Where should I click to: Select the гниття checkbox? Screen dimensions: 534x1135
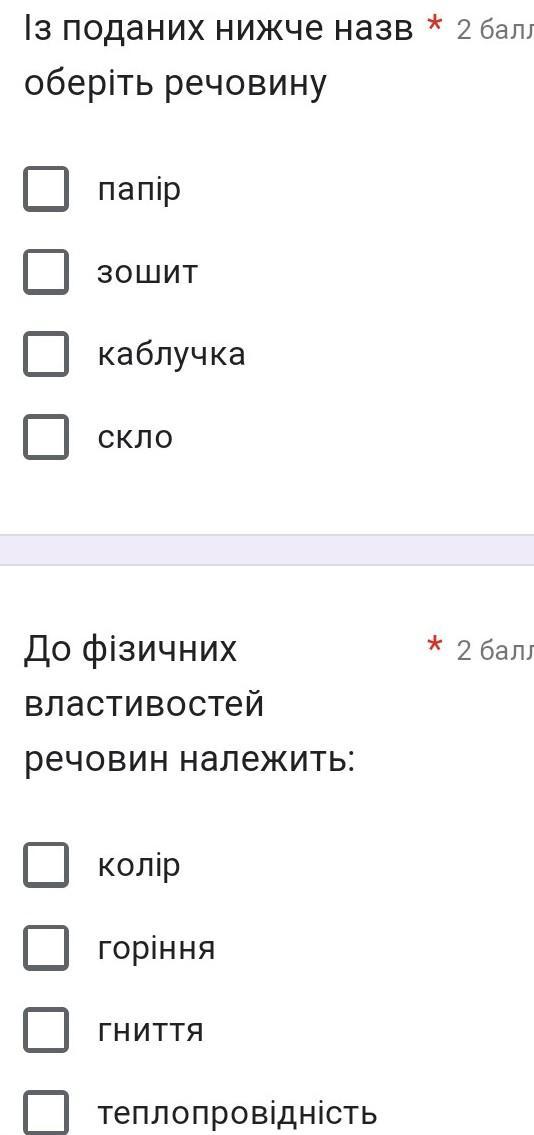tap(46, 1029)
